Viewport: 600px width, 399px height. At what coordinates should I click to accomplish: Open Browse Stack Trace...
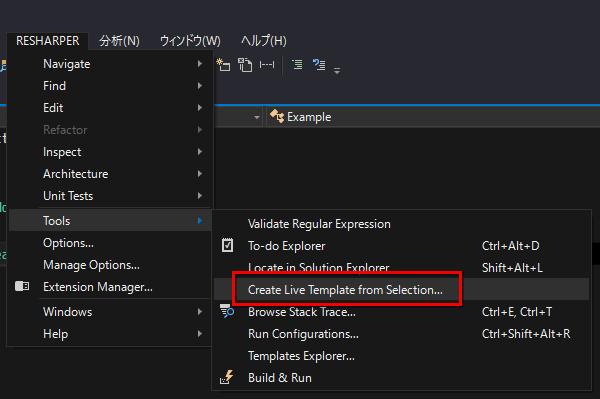coord(401,312)
